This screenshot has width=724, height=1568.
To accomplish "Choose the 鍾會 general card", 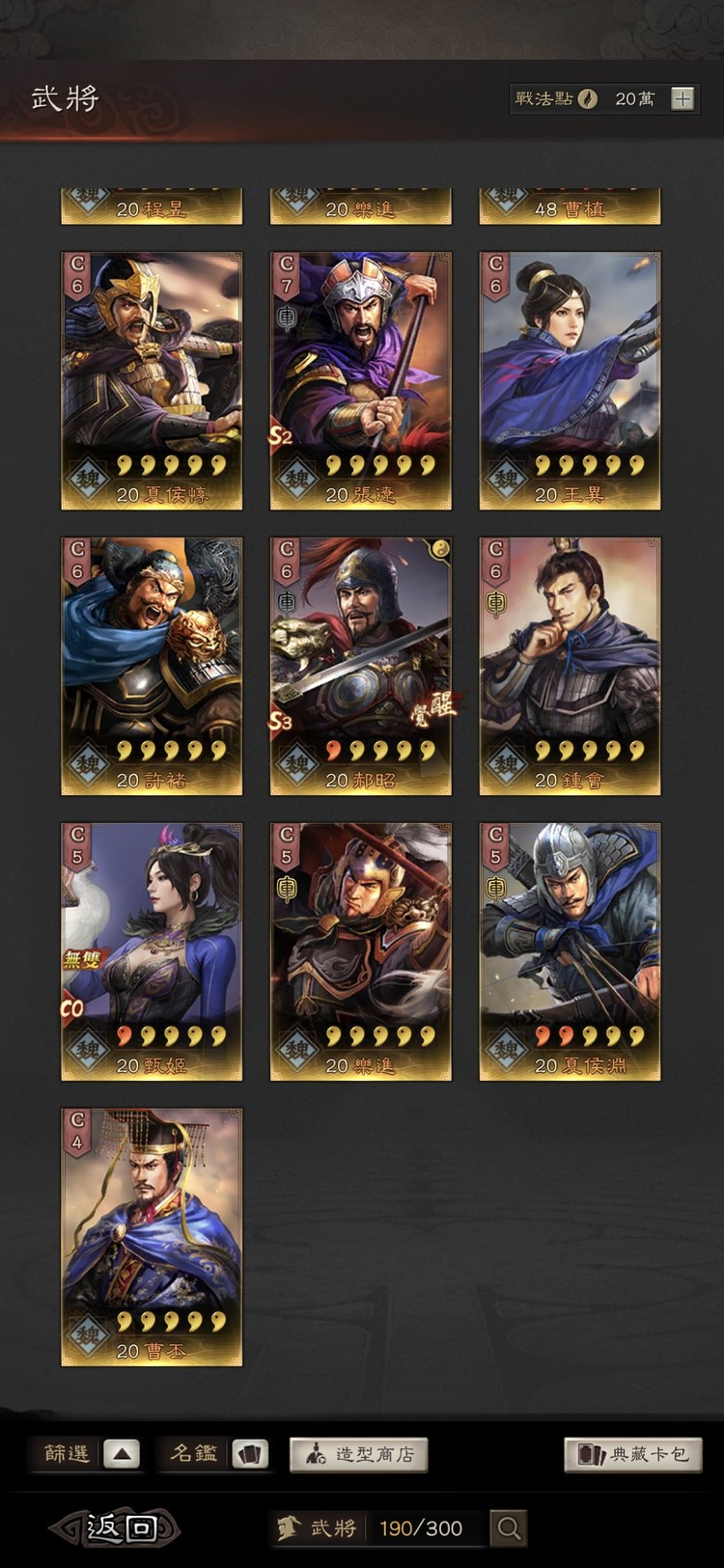I will click(x=570, y=667).
